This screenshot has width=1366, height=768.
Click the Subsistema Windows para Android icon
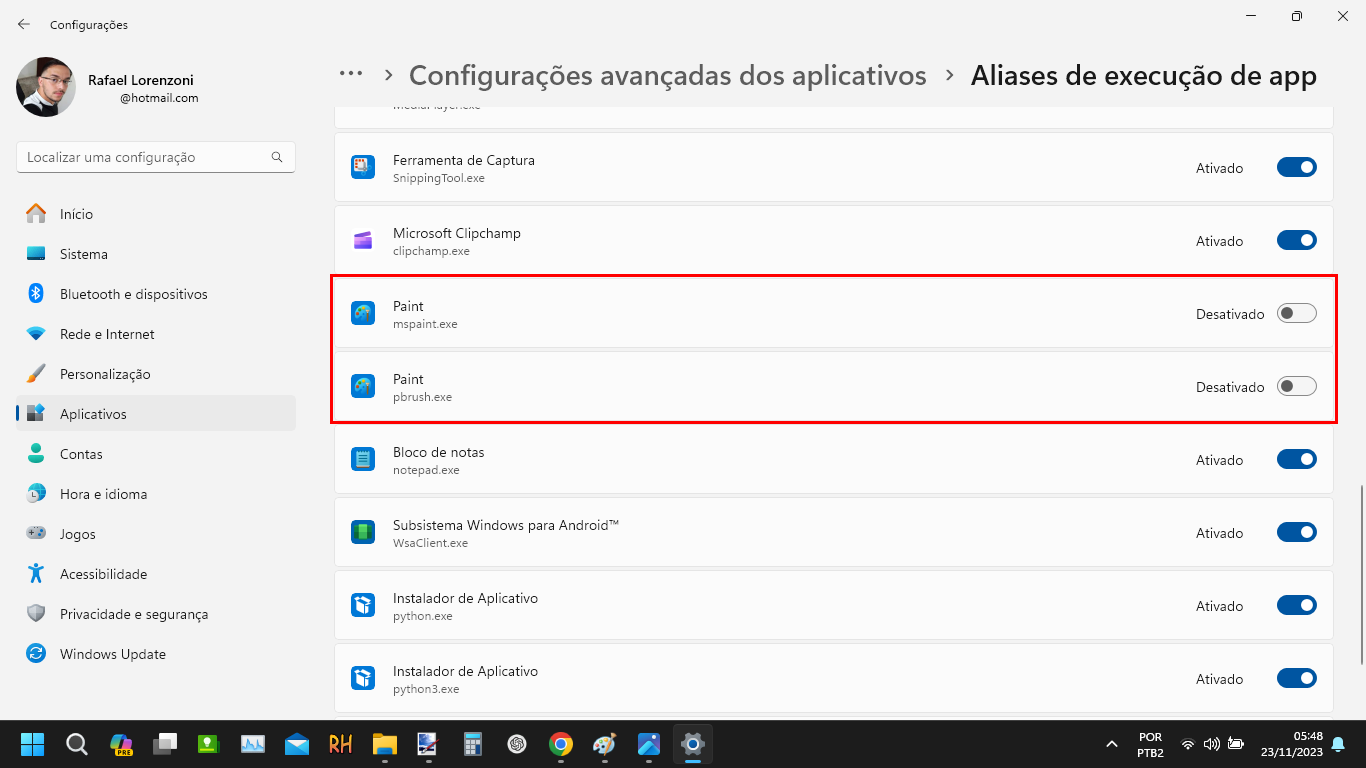click(x=363, y=533)
